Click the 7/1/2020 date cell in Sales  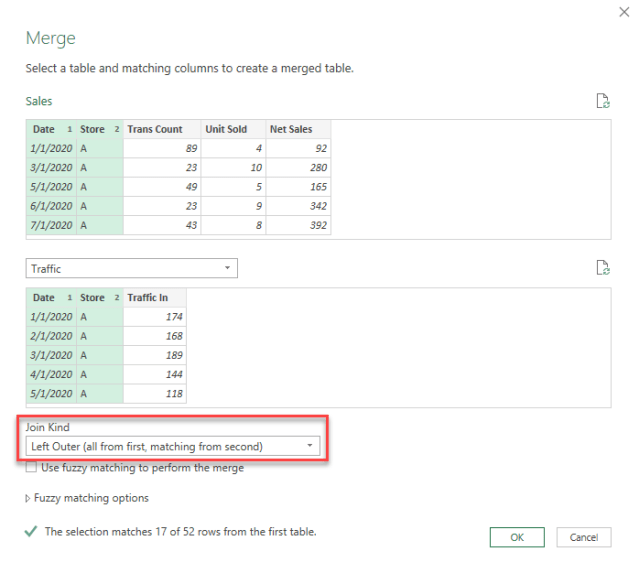click(51, 225)
